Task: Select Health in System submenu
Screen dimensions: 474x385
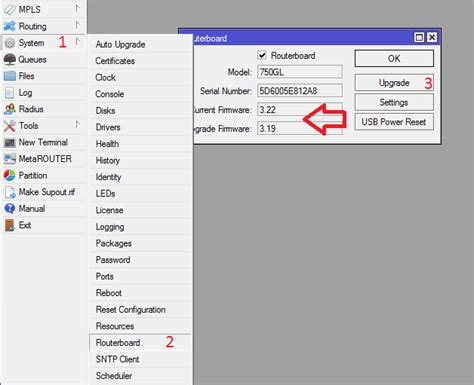Action: point(140,144)
